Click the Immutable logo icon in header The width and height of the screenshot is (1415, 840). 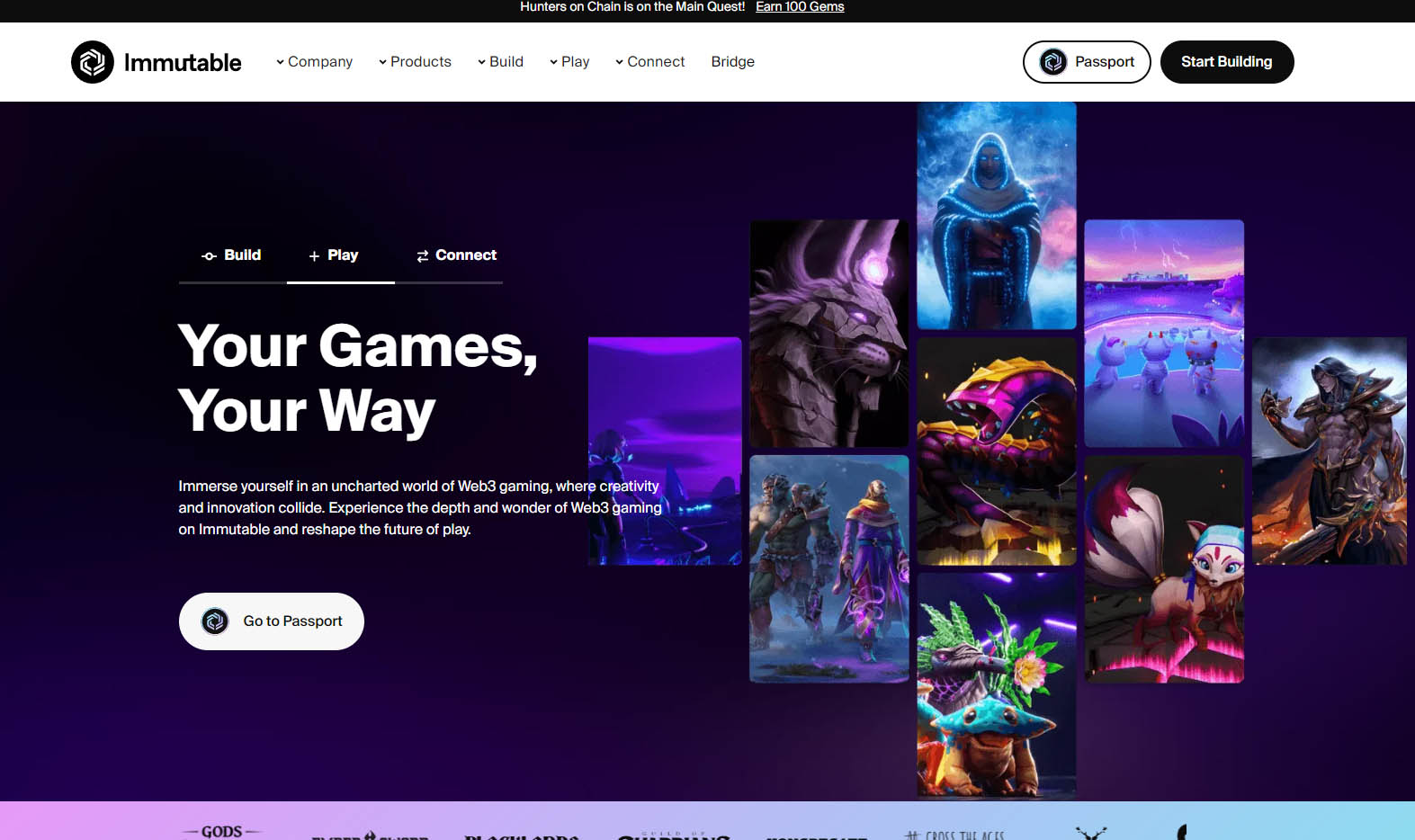93,62
